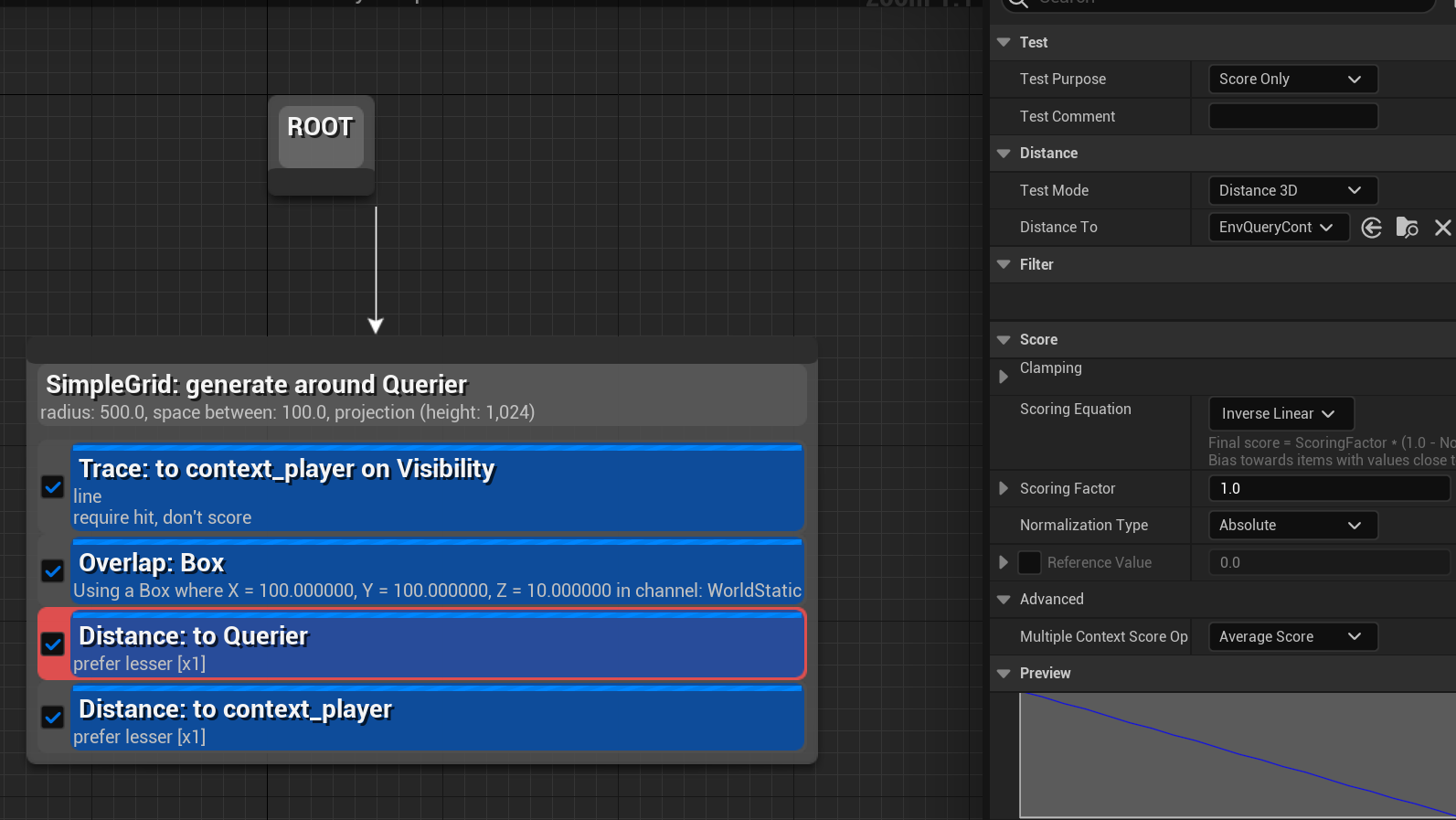Viewport: 1456px width, 820px height.
Task: Enable the Reference Value checkbox
Action: [x=1029, y=562]
